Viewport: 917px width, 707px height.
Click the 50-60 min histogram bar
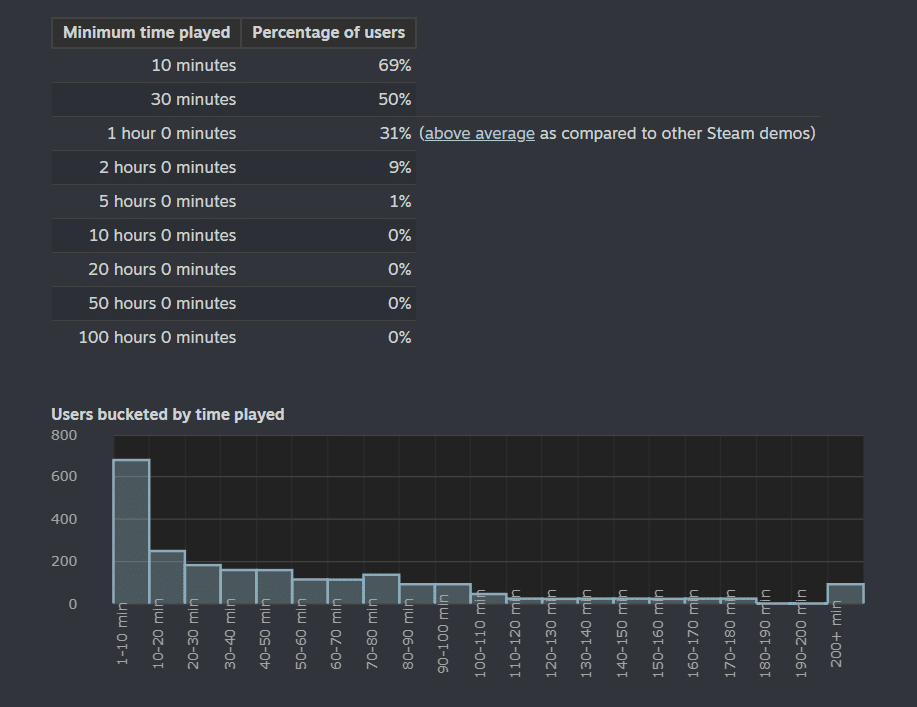point(310,591)
